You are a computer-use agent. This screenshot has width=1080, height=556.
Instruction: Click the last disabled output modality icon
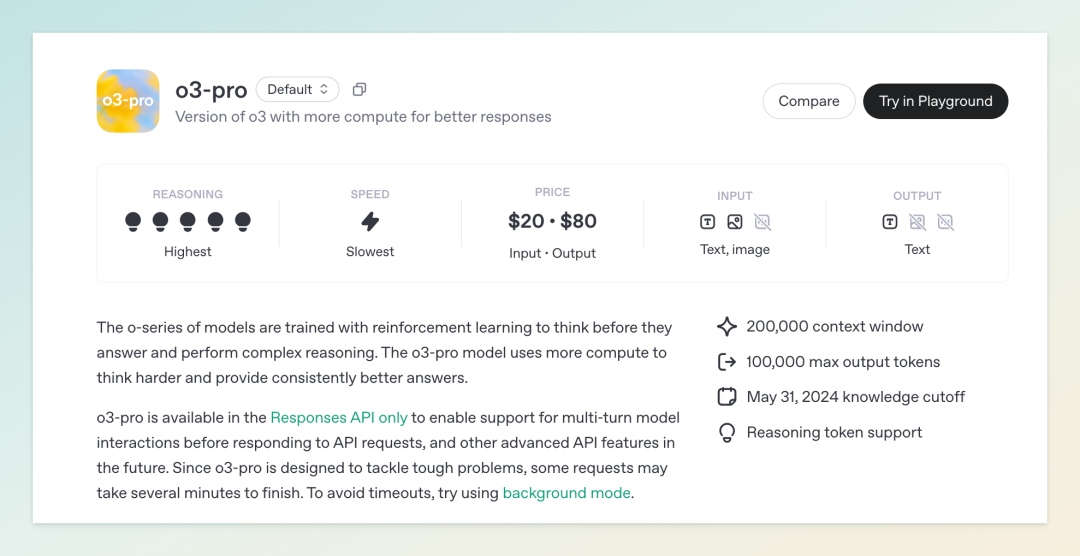click(945, 222)
